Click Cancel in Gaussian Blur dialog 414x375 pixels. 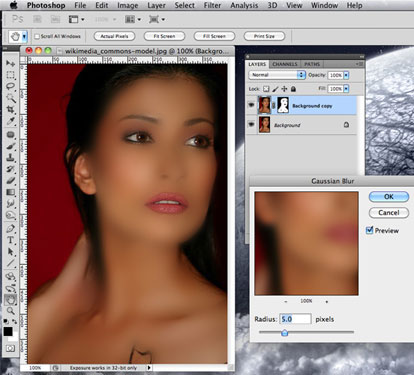pos(389,213)
